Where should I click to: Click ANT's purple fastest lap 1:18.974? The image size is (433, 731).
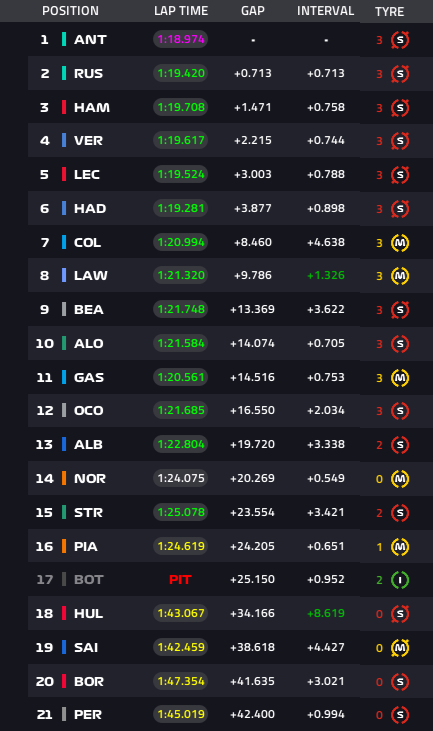tap(181, 40)
